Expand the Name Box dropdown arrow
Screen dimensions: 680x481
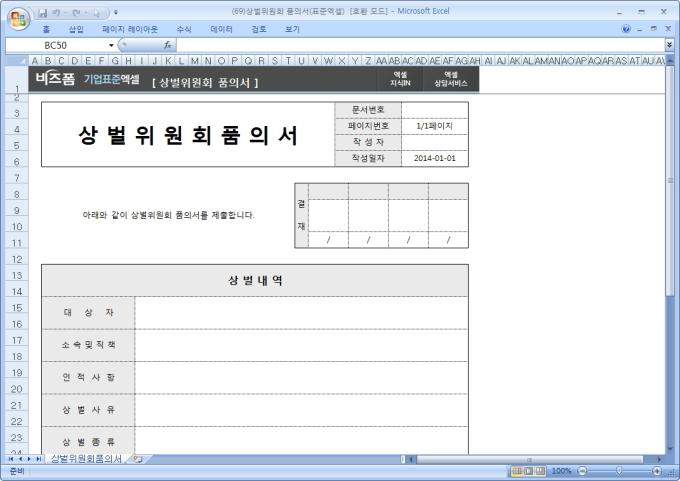111,45
